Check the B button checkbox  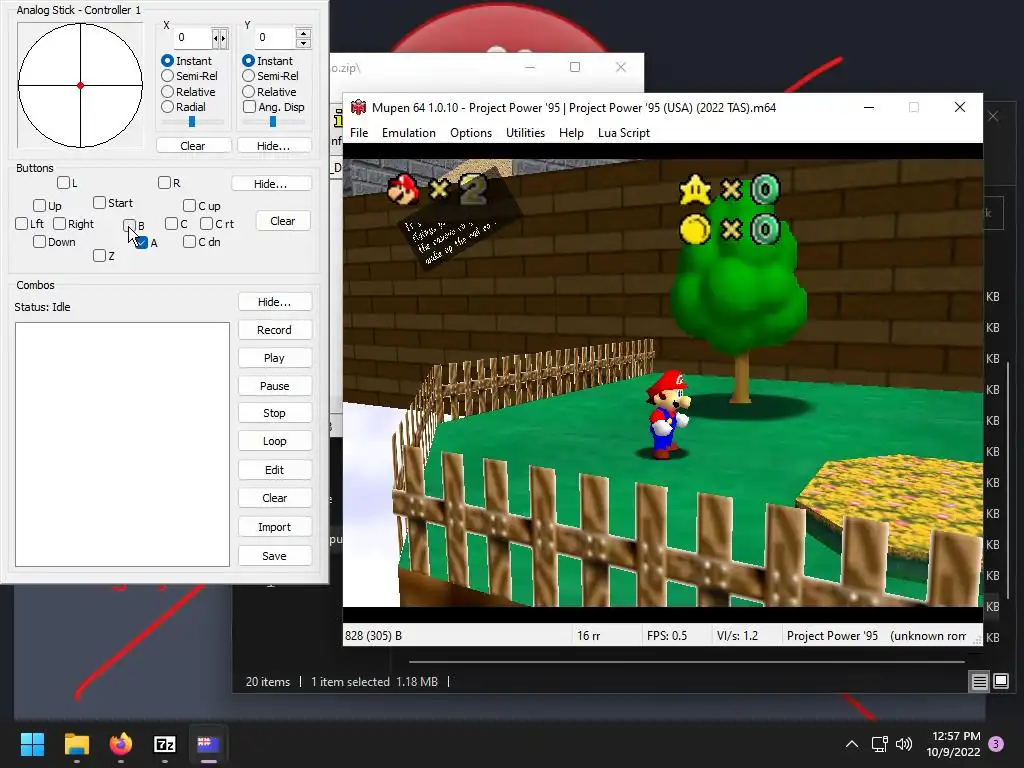click(129, 226)
